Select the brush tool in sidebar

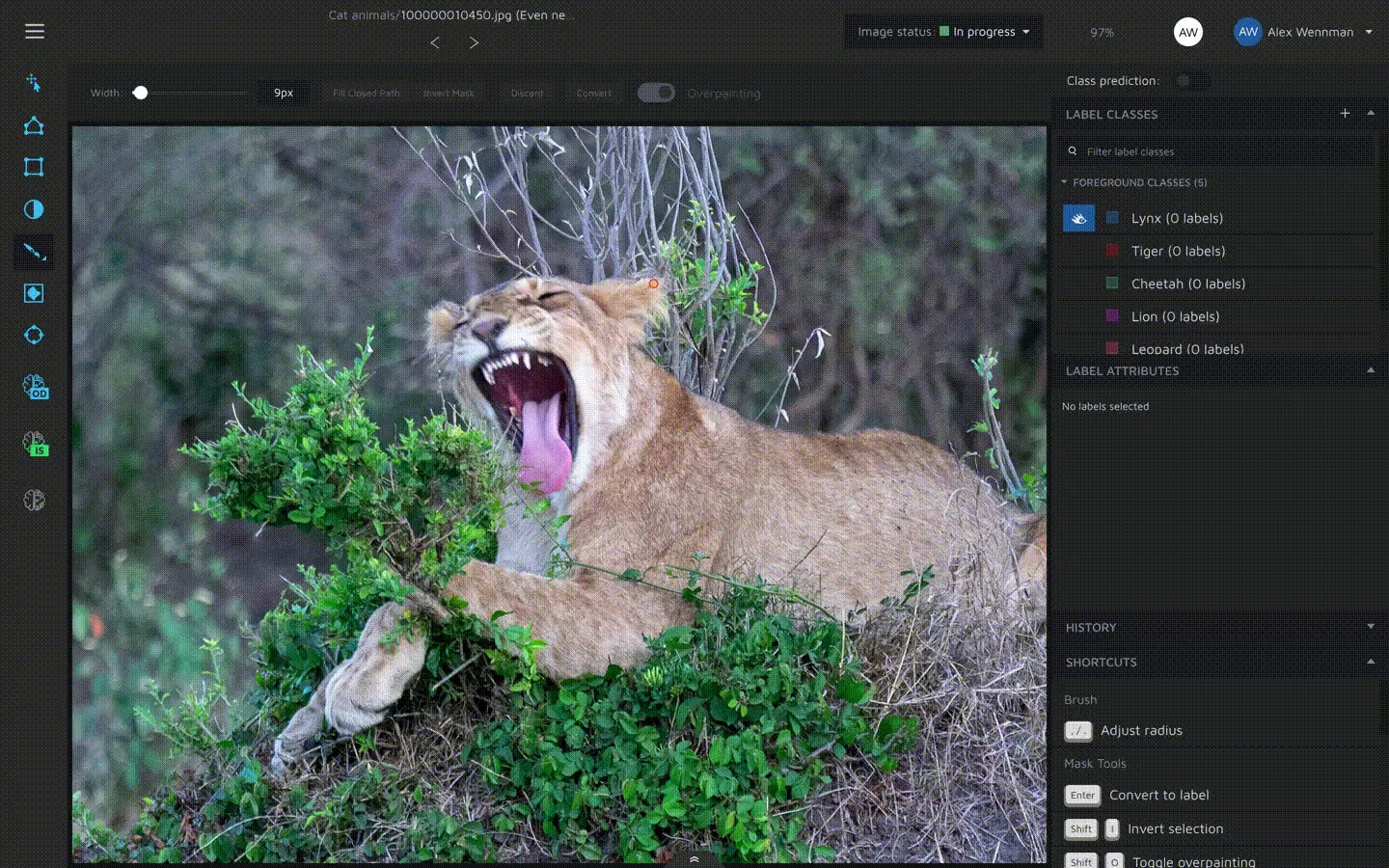(x=34, y=252)
